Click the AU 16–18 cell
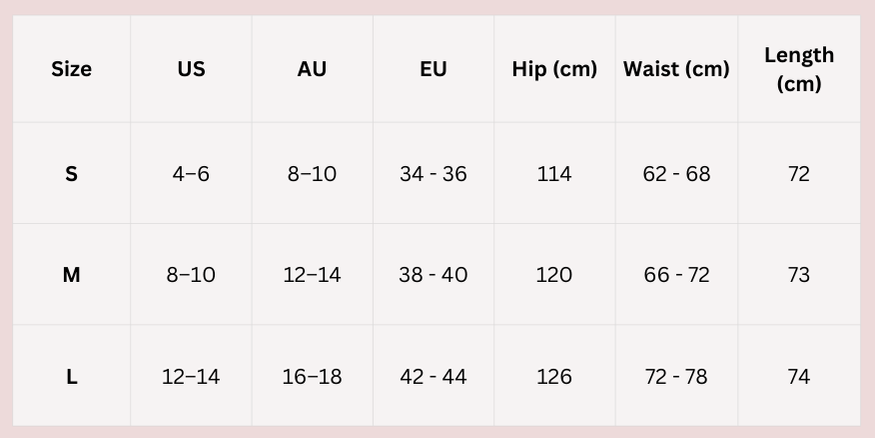 point(312,377)
